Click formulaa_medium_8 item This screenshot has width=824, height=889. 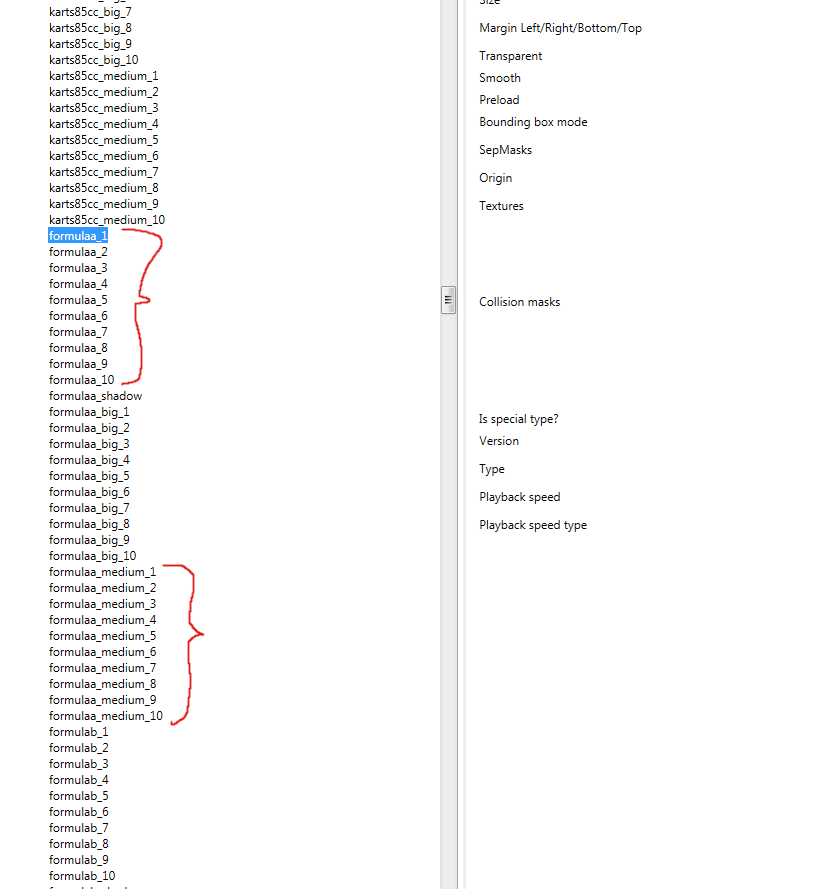[x=103, y=684]
